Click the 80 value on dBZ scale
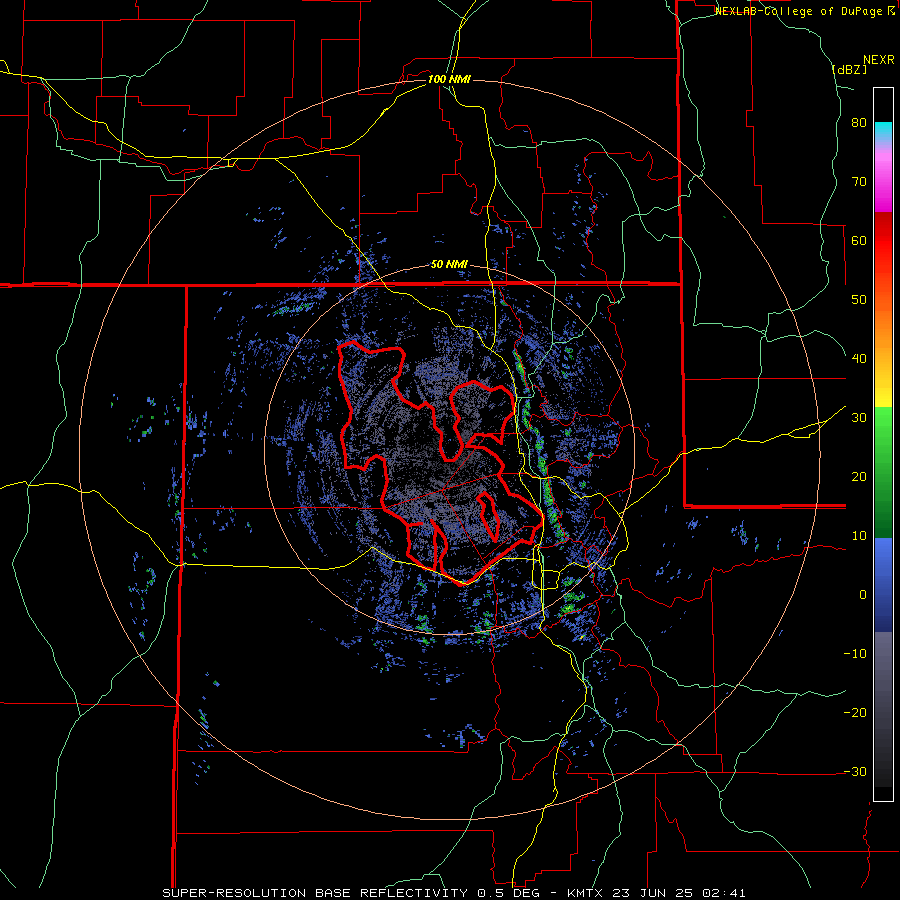Viewport: 900px width, 900px height. coord(859,123)
